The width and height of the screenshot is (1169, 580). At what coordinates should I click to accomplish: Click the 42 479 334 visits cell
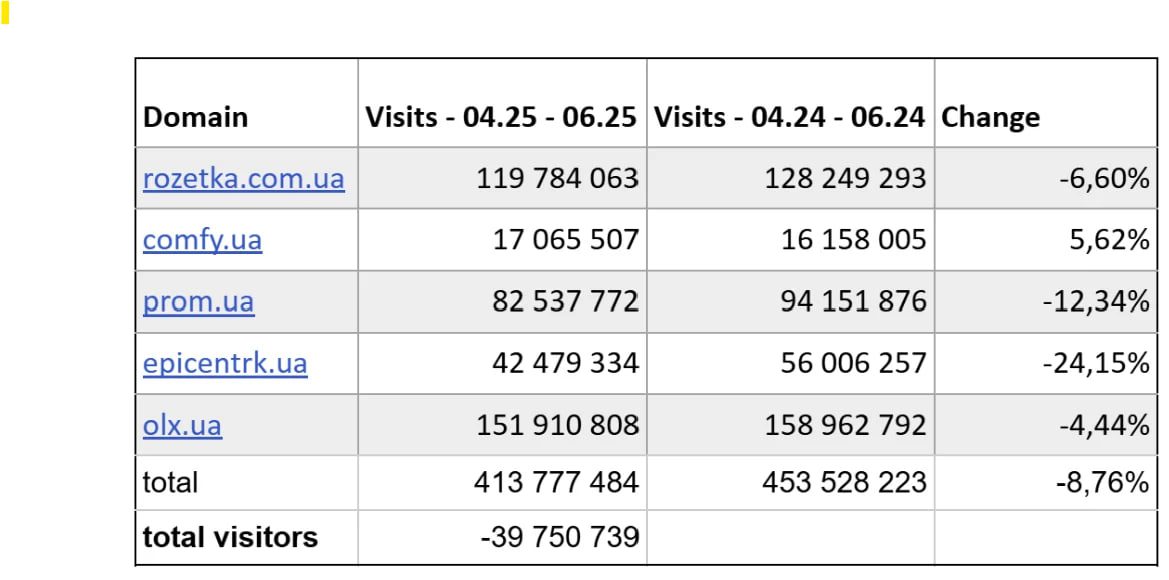point(565,363)
